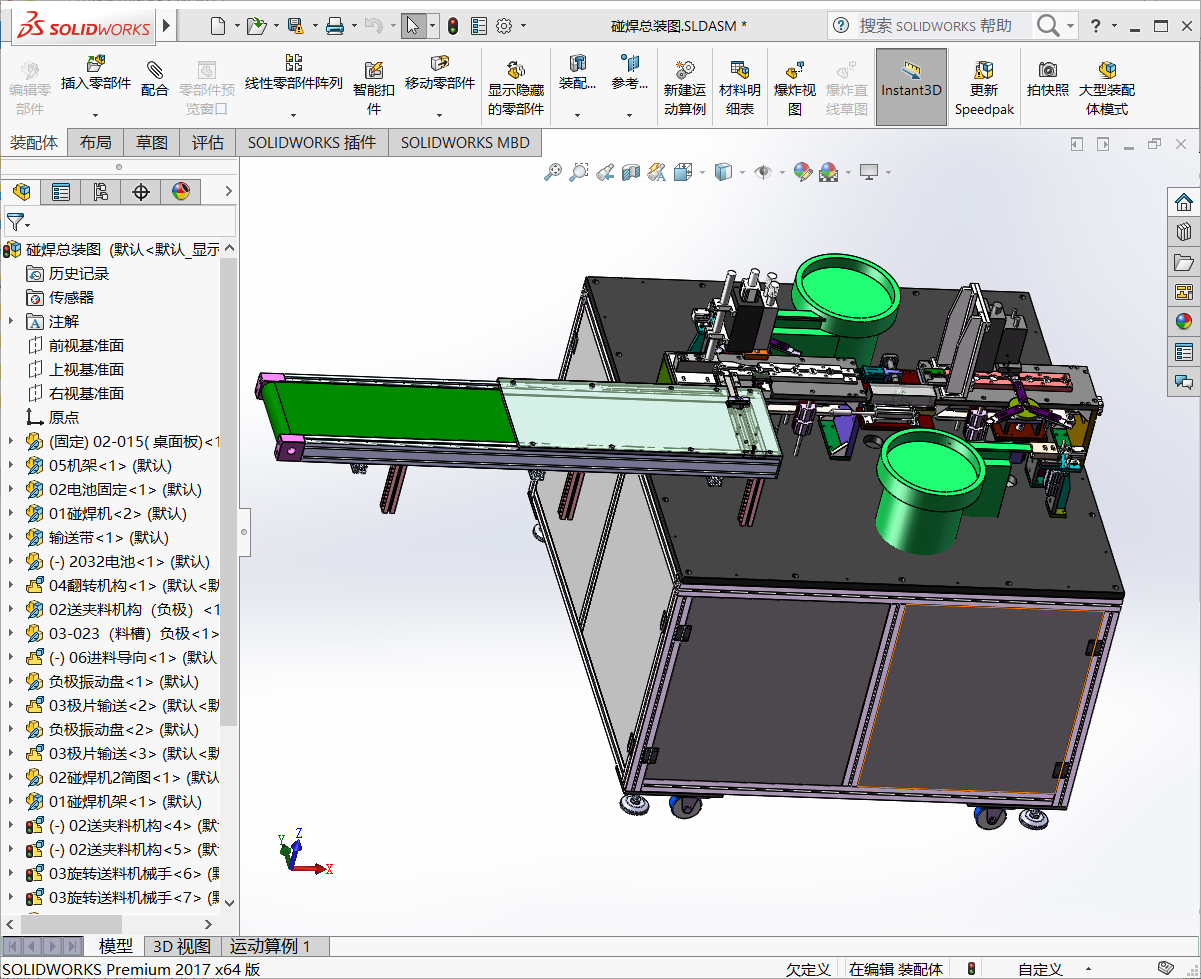Click the Zoom to Fit magnifier icon
The height and width of the screenshot is (979, 1201).
click(x=553, y=173)
